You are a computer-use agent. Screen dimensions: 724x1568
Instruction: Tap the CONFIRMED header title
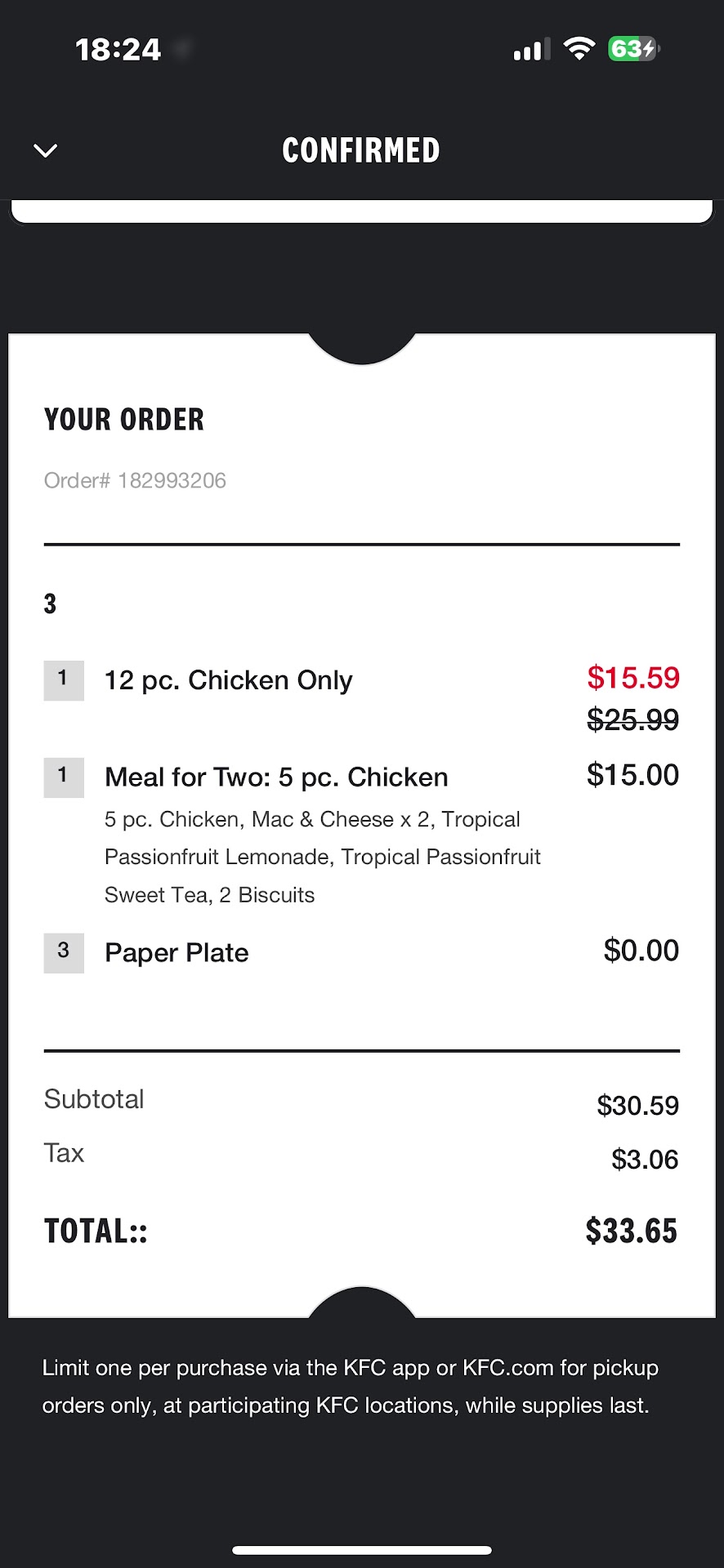click(361, 150)
